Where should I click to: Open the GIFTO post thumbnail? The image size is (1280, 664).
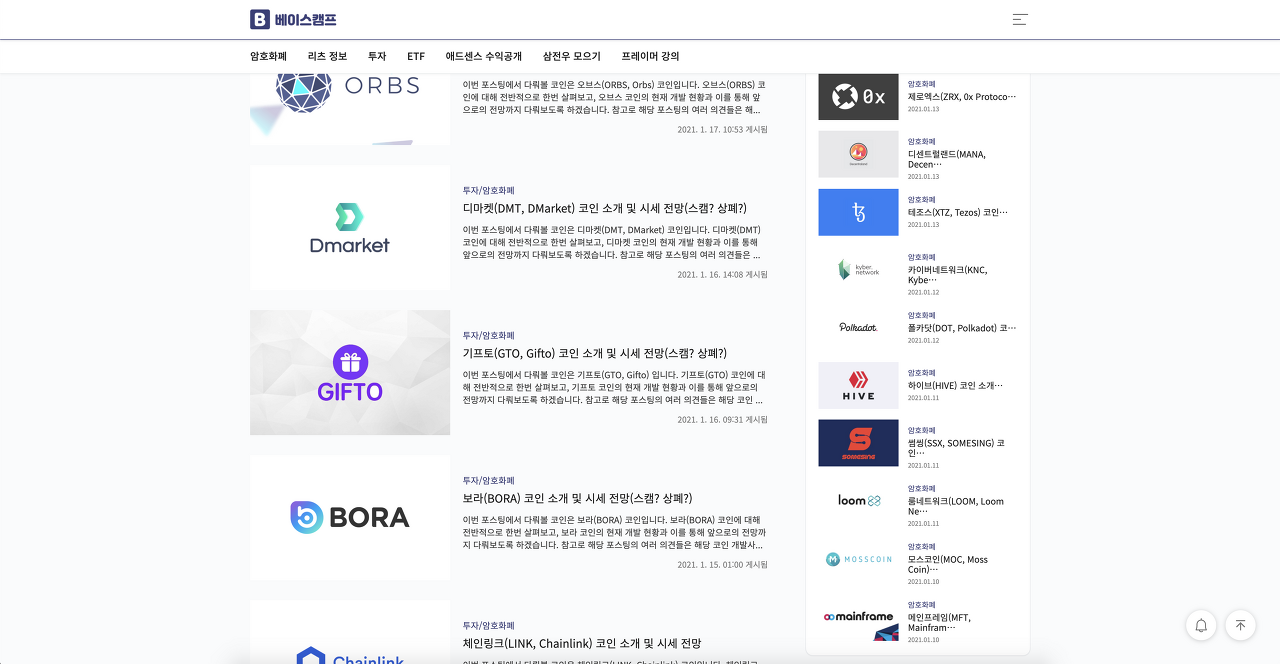pyautogui.click(x=350, y=372)
